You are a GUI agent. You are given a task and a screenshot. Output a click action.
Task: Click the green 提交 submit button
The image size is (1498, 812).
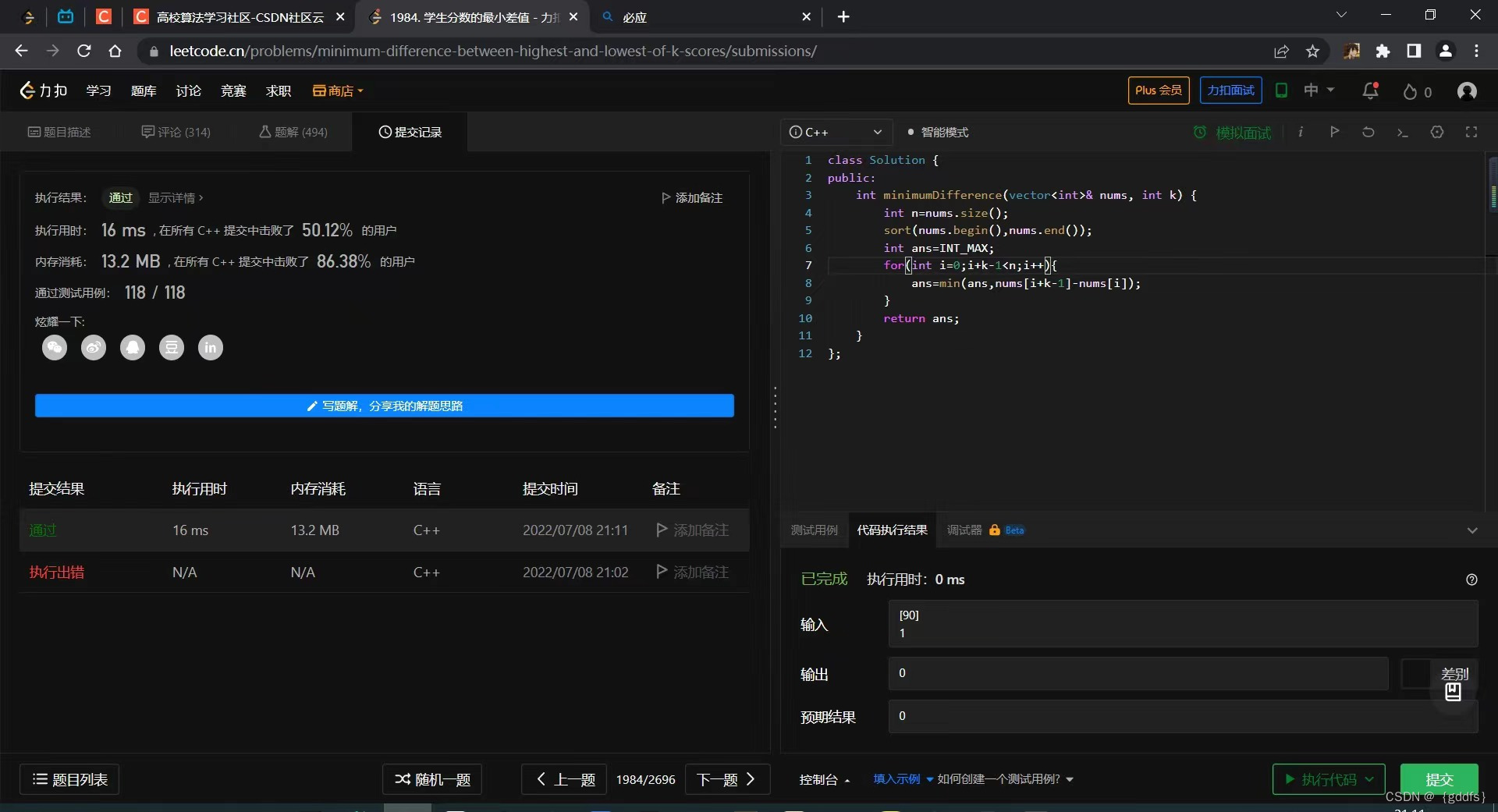[x=1439, y=779]
